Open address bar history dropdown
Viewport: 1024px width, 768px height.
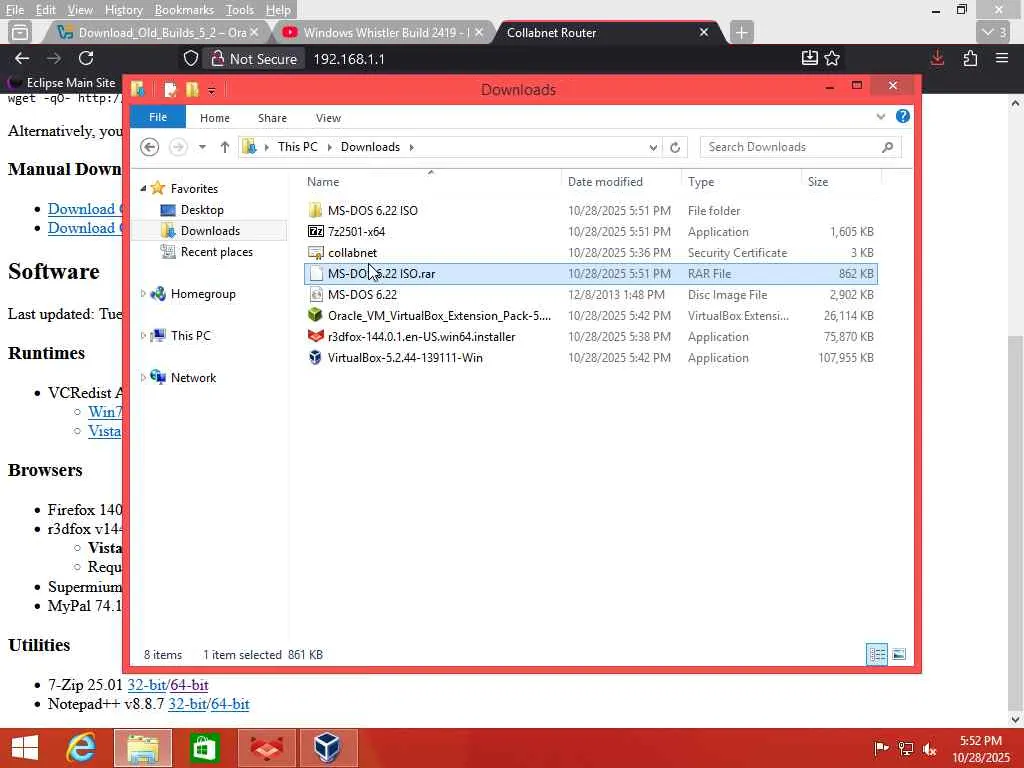tap(652, 148)
